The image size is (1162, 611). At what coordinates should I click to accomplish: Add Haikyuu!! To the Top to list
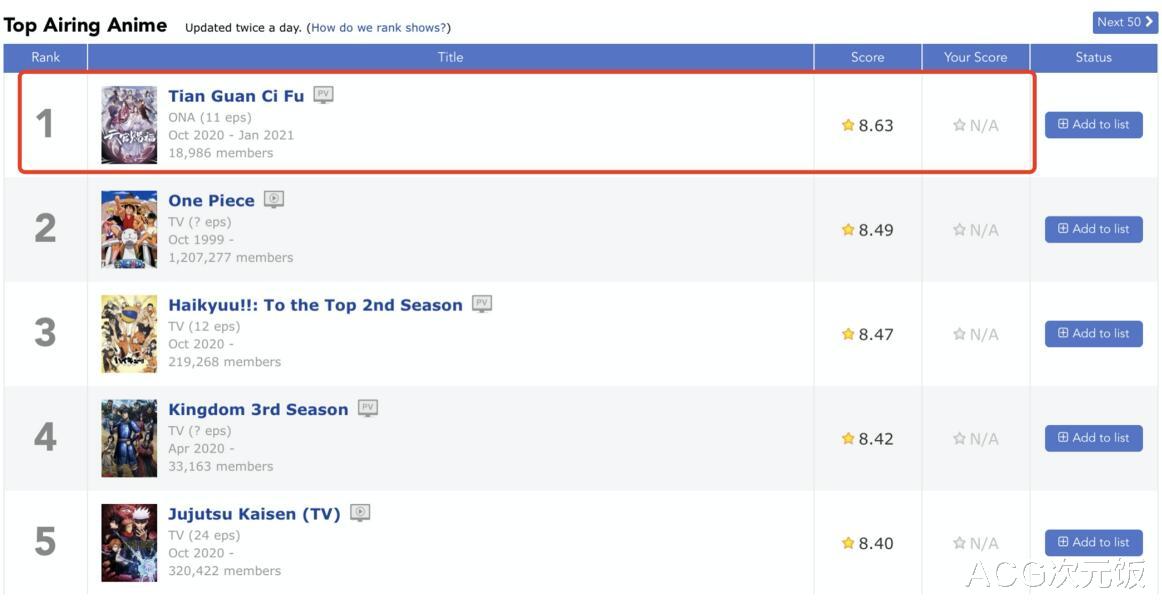1094,334
